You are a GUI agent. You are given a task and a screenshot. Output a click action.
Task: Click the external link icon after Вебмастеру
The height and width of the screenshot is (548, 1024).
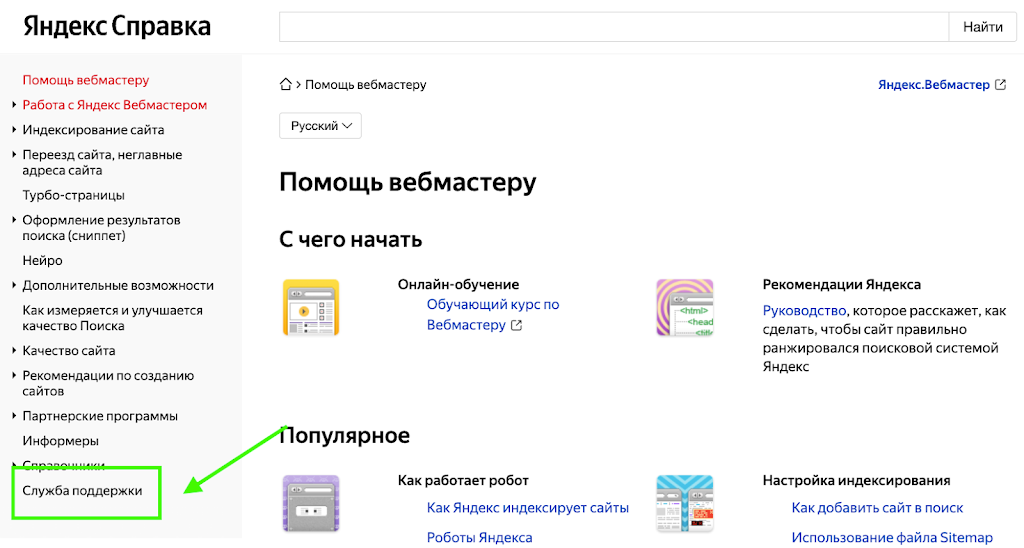pyautogui.click(x=517, y=325)
